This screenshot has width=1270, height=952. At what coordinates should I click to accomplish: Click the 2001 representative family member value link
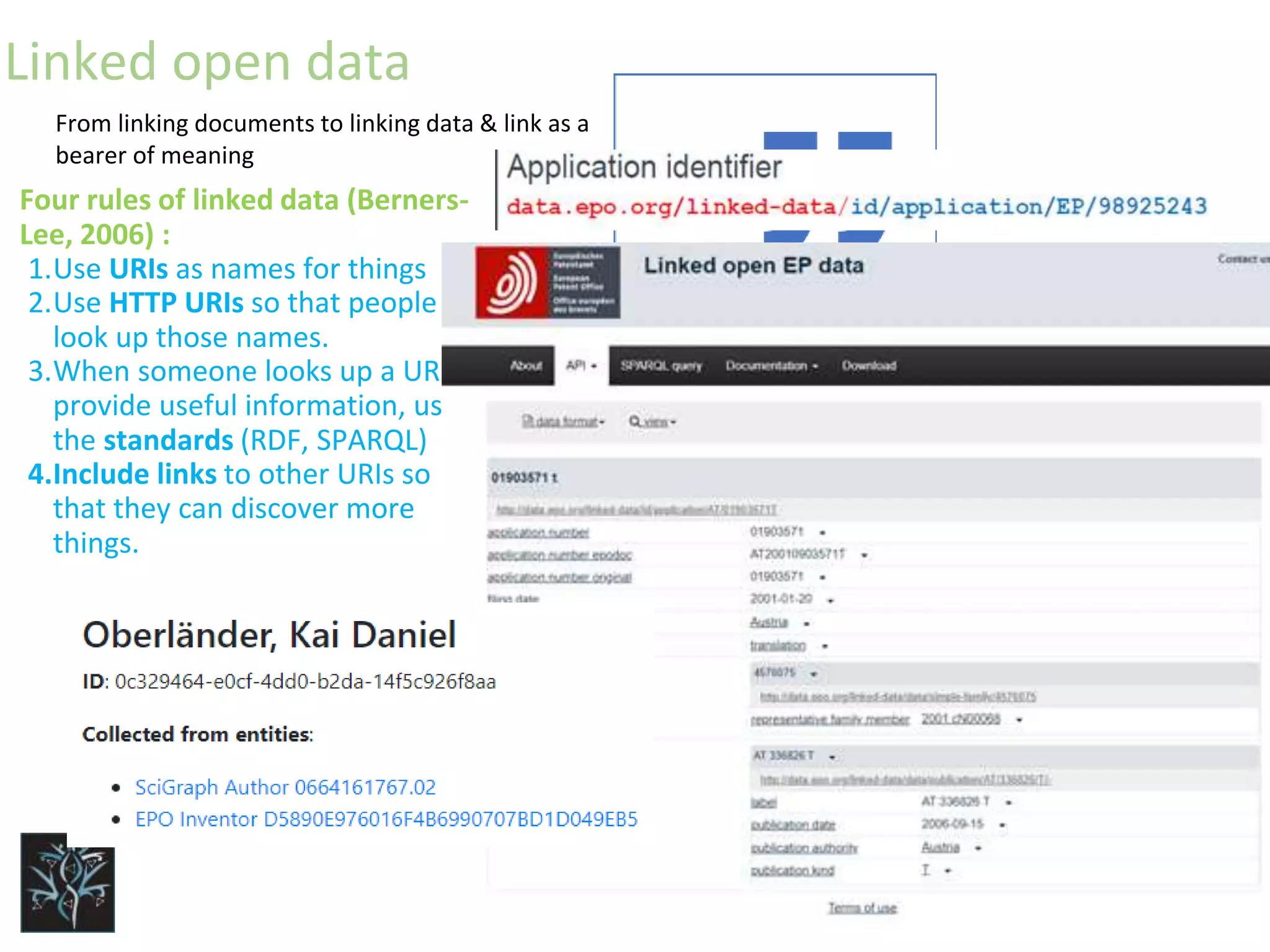coord(961,718)
